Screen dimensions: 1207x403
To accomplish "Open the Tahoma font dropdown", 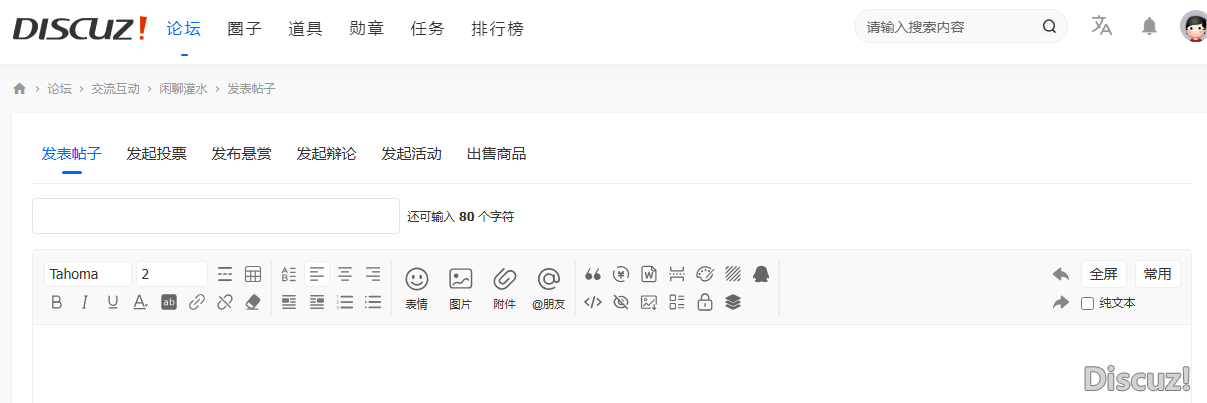I will click(x=87, y=274).
